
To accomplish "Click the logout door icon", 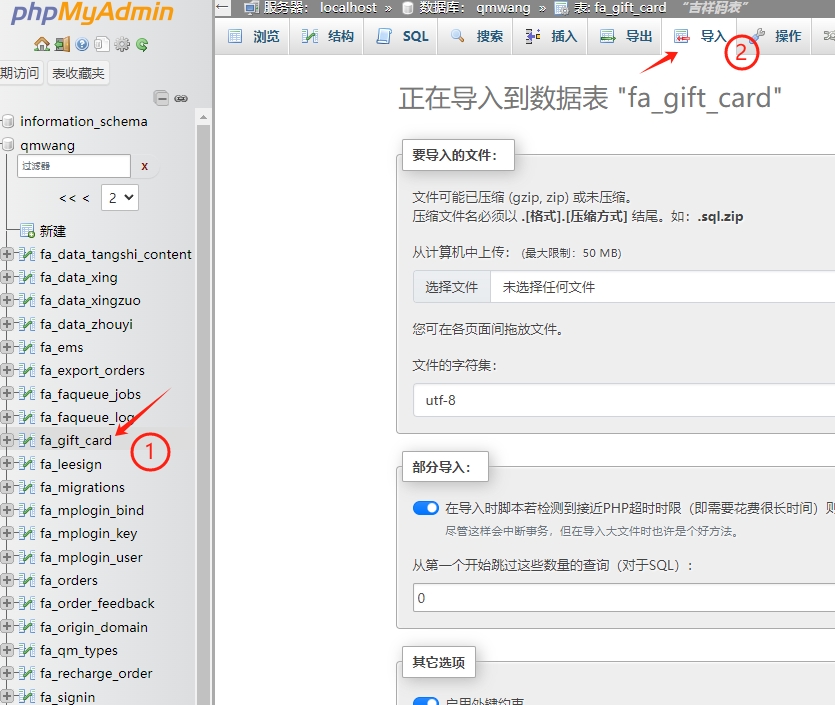I will tap(62, 44).
